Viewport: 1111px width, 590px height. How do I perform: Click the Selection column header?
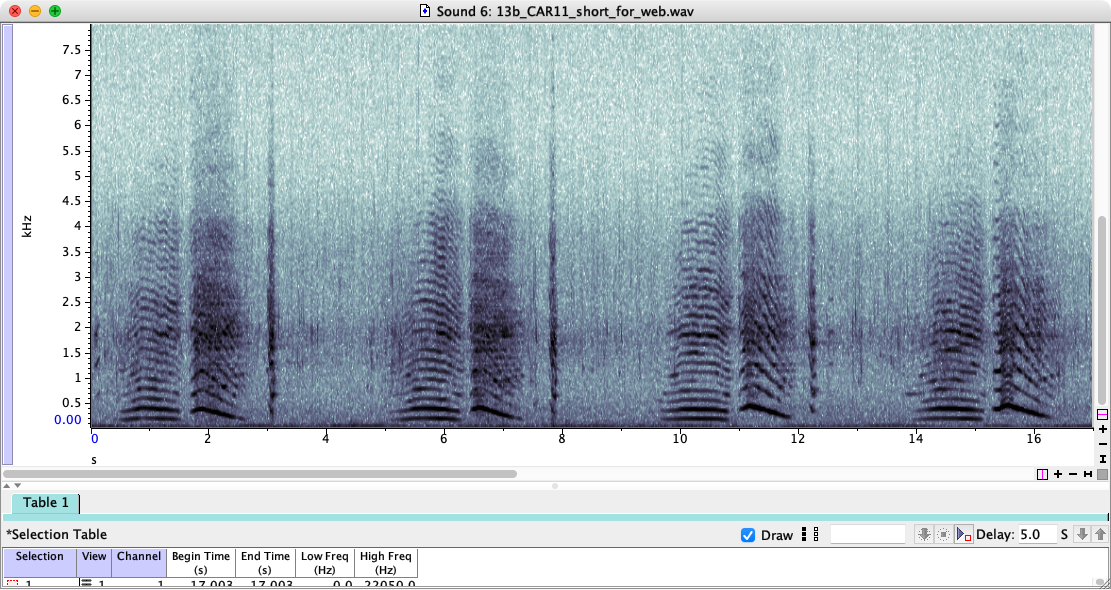coord(40,562)
